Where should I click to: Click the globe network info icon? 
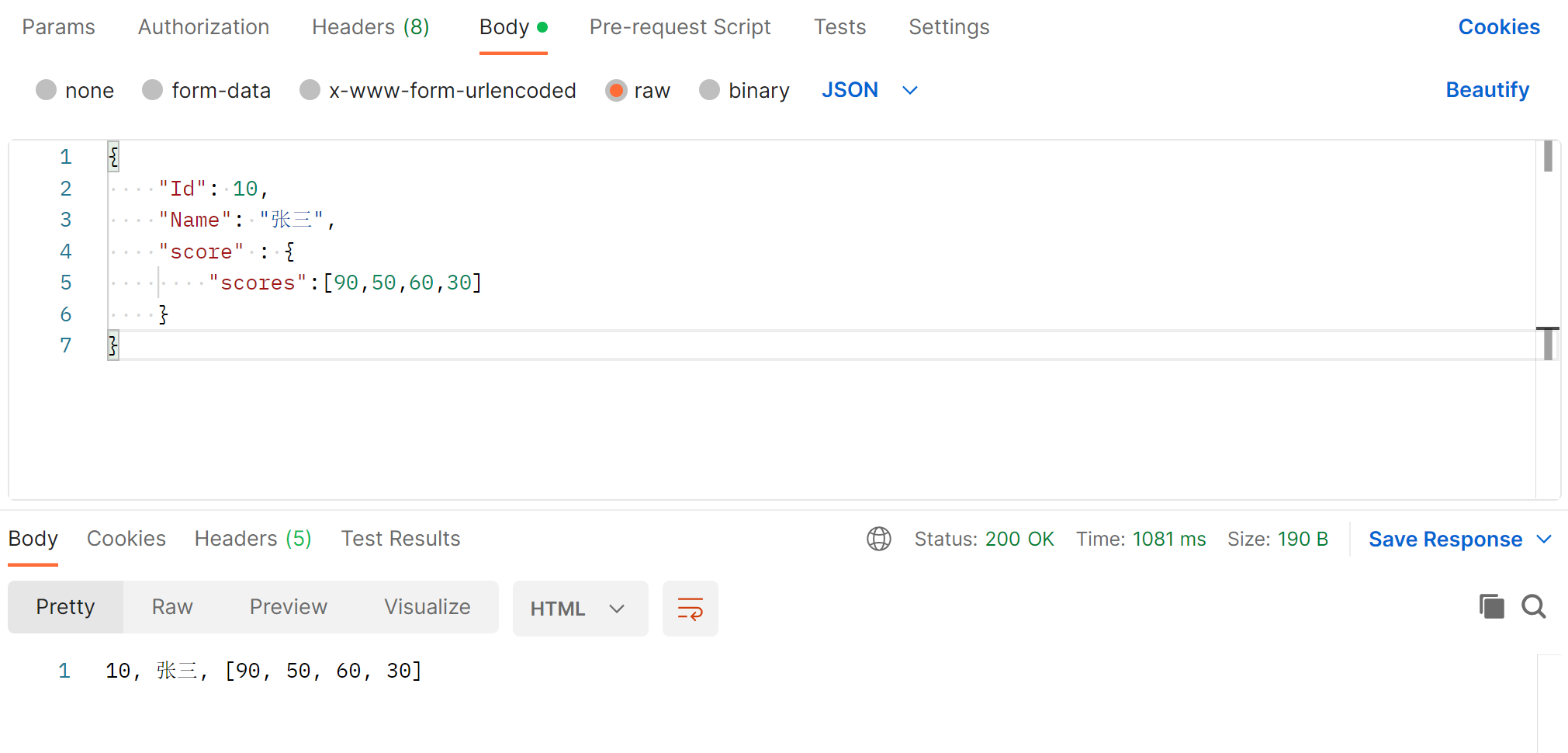pyautogui.click(x=879, y=539)
